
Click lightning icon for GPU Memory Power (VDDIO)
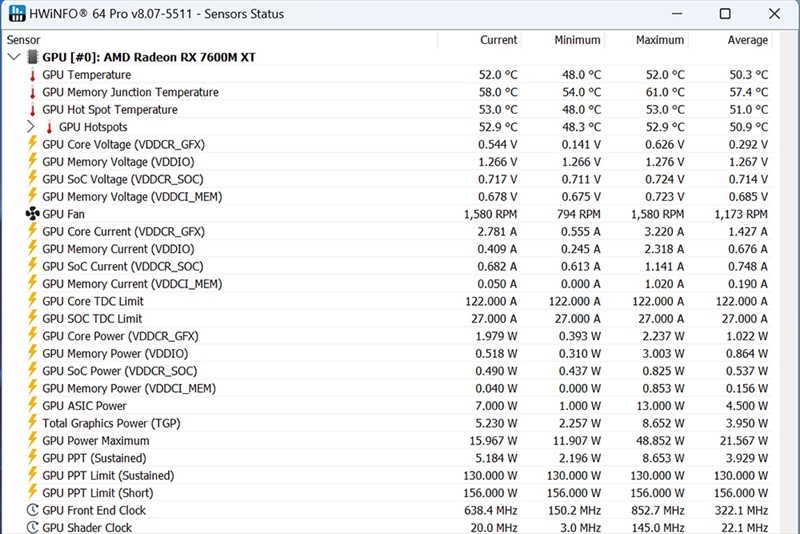[x=32, y=353]
